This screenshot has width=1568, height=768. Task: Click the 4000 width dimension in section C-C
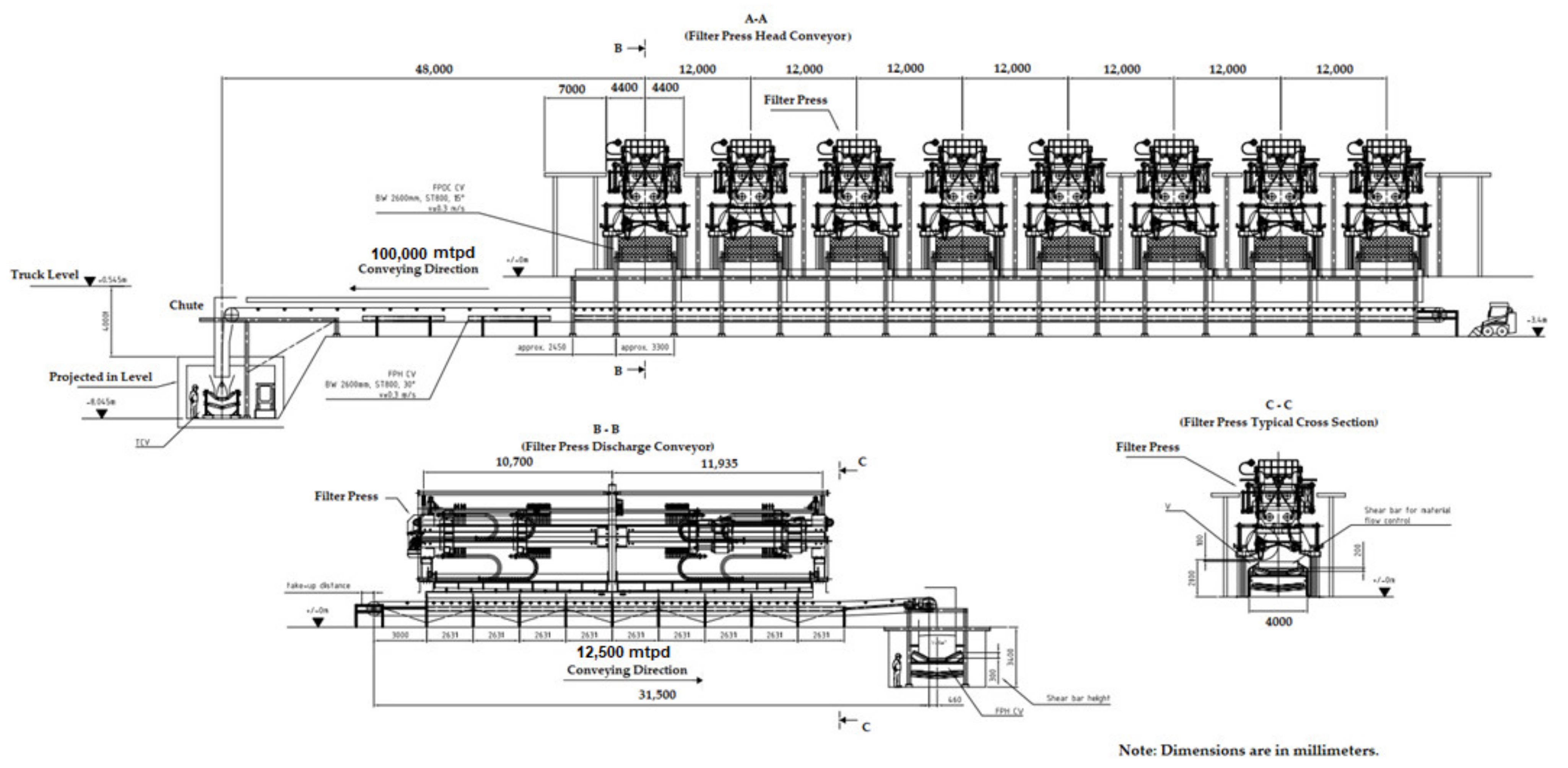[x=1278, y=622]
